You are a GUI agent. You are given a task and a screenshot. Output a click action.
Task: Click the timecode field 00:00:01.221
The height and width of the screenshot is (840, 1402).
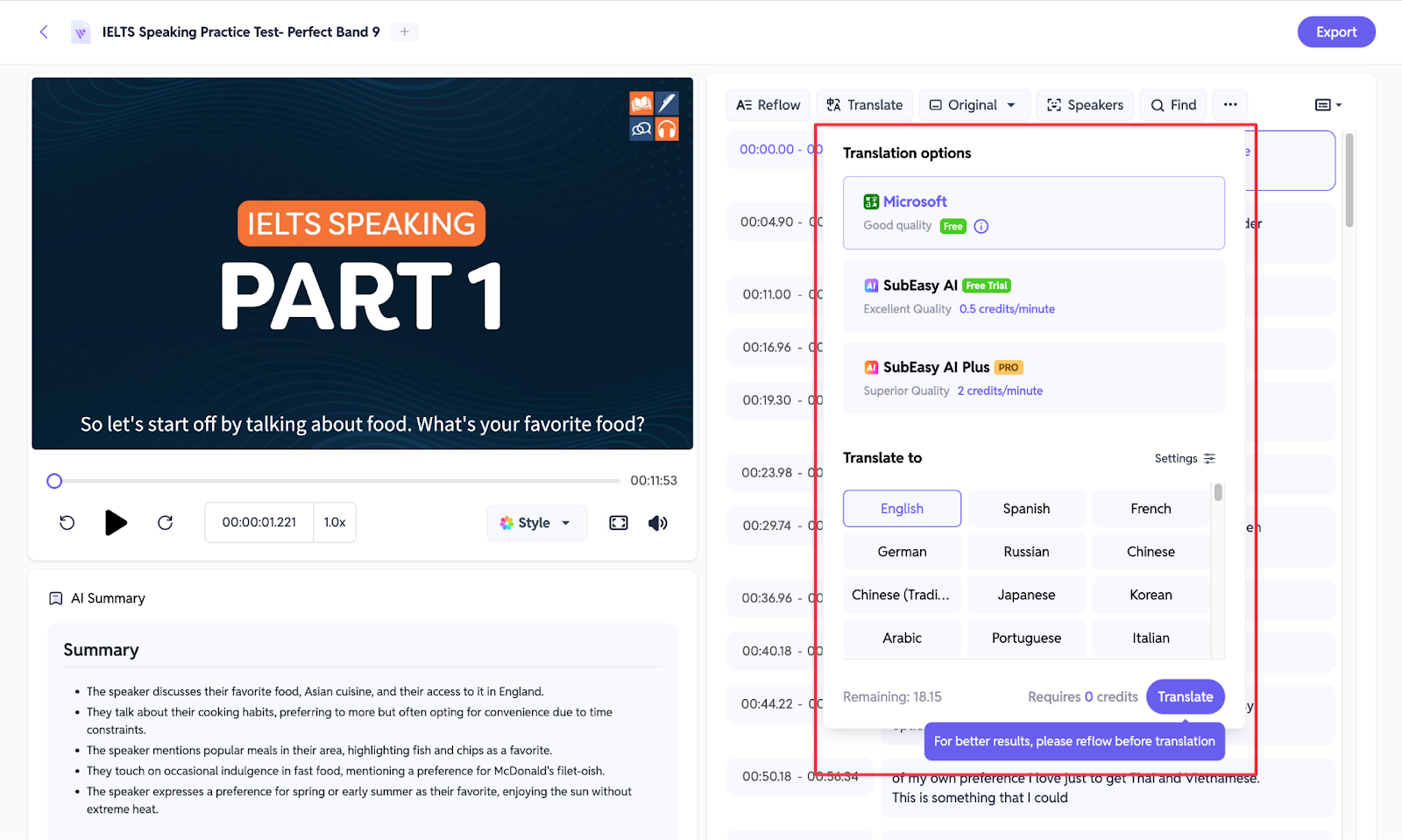tap(259, 523)
